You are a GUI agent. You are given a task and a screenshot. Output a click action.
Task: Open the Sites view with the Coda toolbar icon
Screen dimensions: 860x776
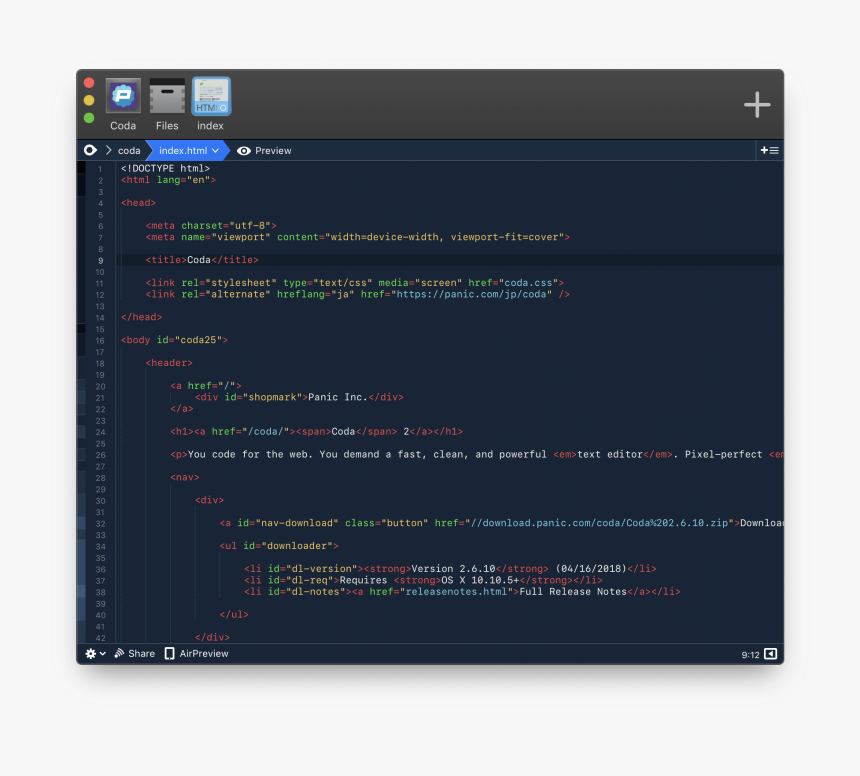[x=122, y=96]
